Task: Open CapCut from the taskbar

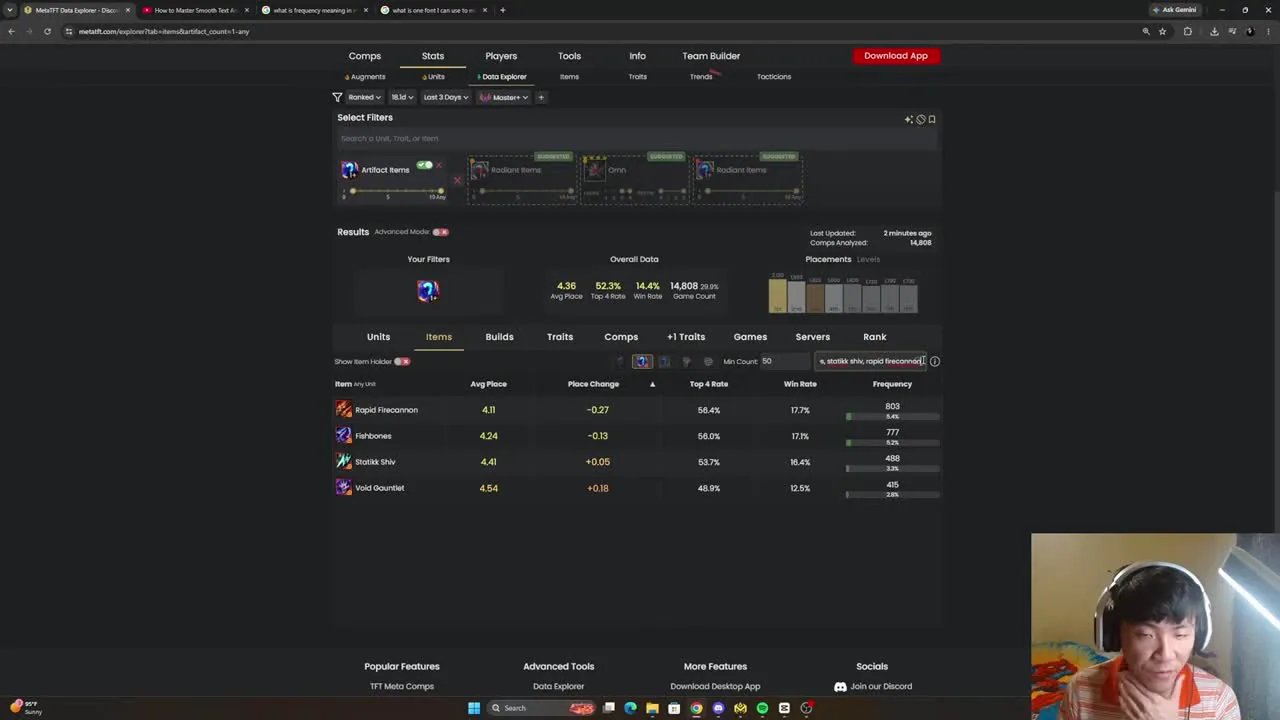Action: pos(784,708)
